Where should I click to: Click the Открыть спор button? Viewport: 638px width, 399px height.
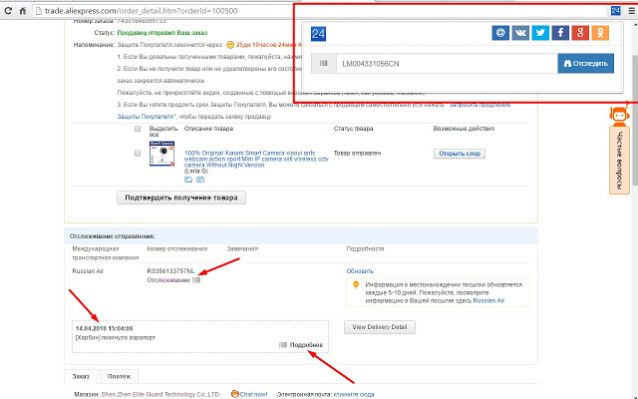(x=459, y=154)
